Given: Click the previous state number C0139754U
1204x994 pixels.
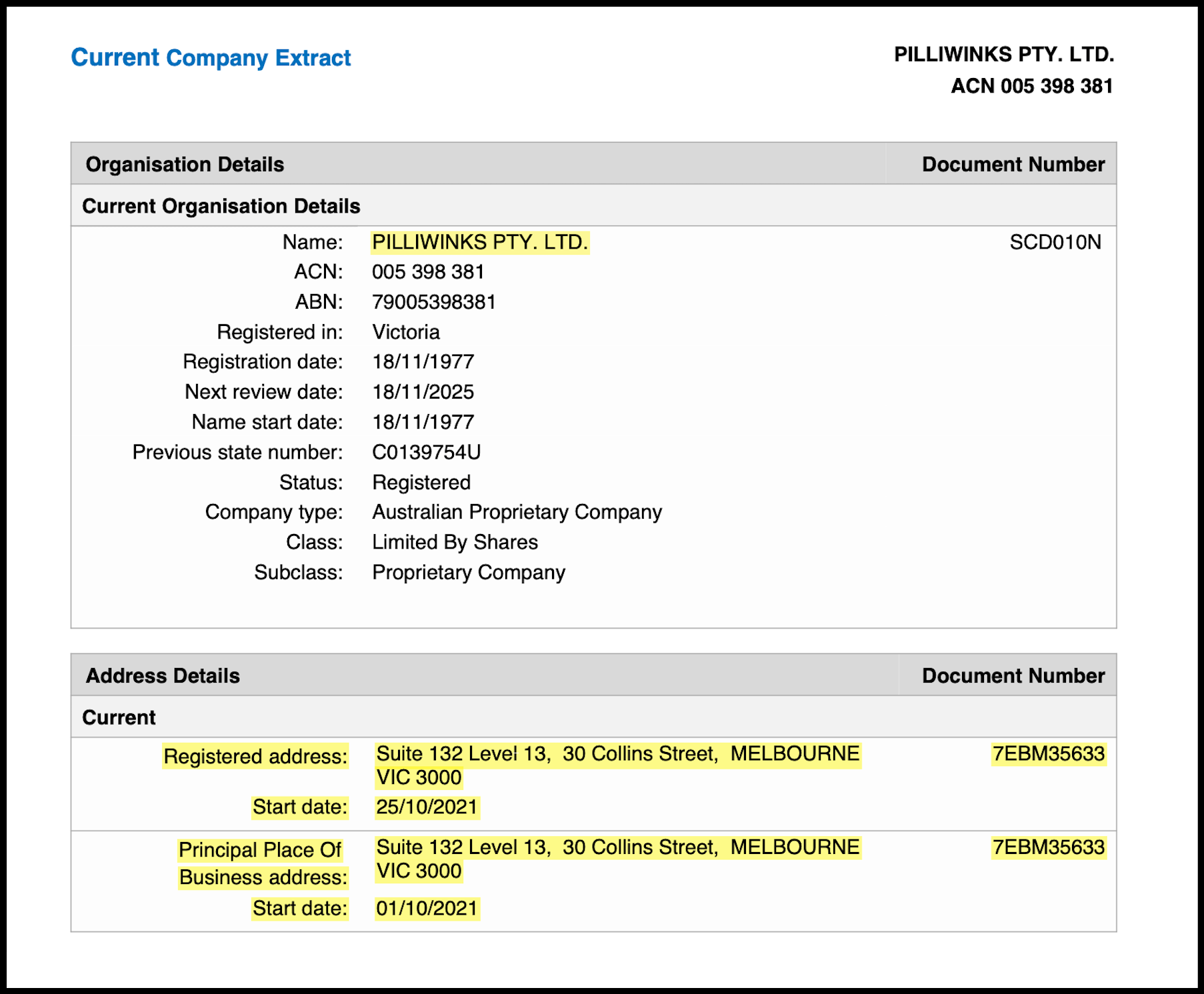Looking at the screenshot, I should [427, 452].
